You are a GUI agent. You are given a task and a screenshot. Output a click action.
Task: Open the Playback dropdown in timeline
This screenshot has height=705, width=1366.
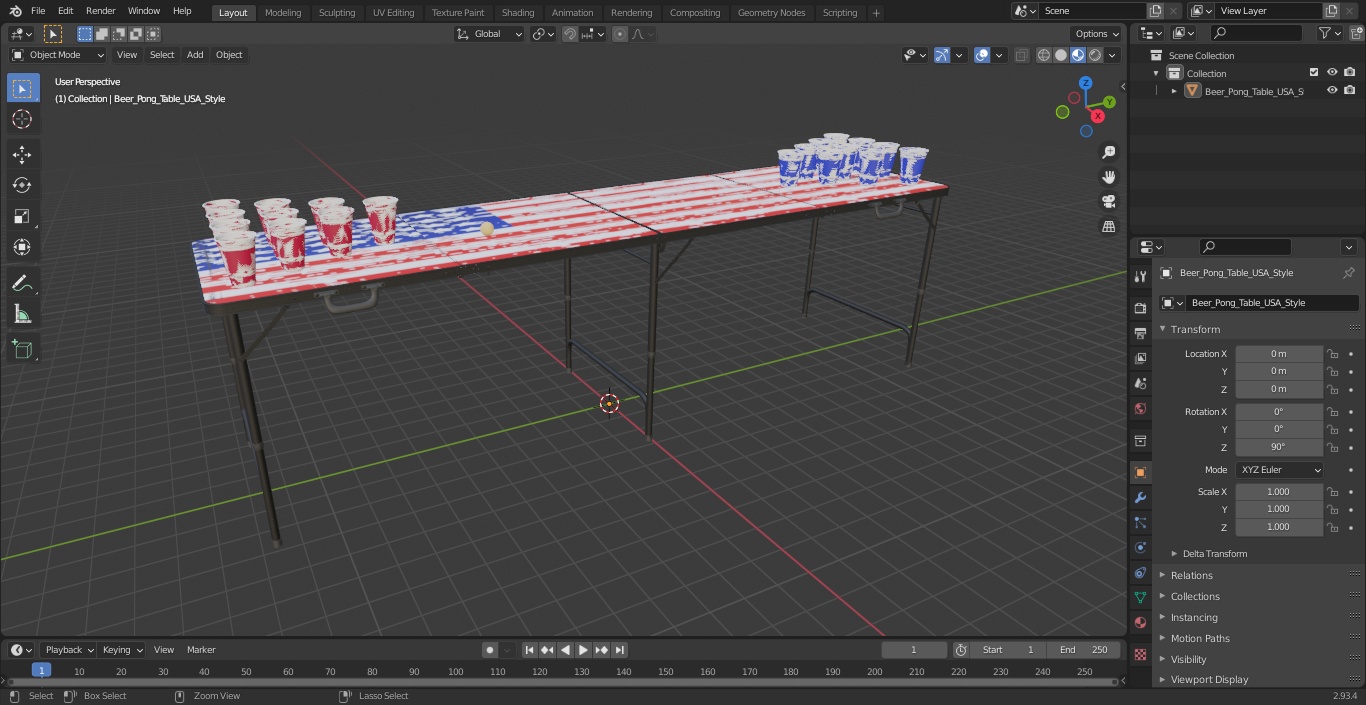[68, 650]
